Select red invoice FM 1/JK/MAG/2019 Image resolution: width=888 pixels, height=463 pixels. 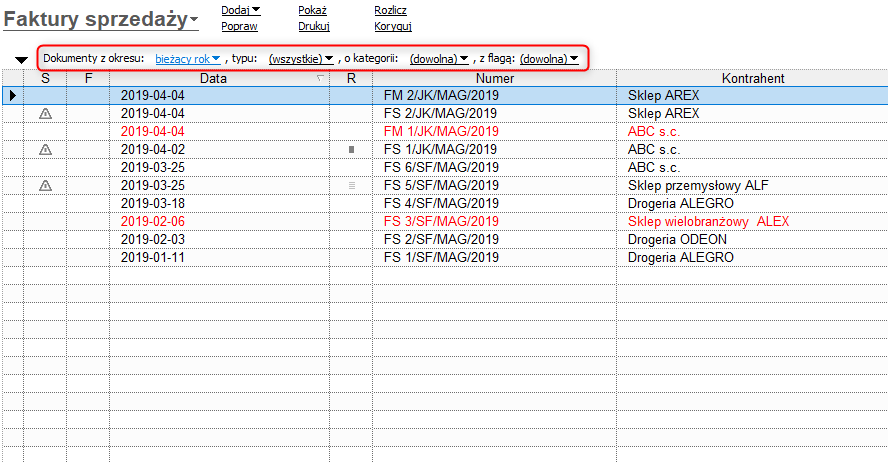tap(441, 131)
